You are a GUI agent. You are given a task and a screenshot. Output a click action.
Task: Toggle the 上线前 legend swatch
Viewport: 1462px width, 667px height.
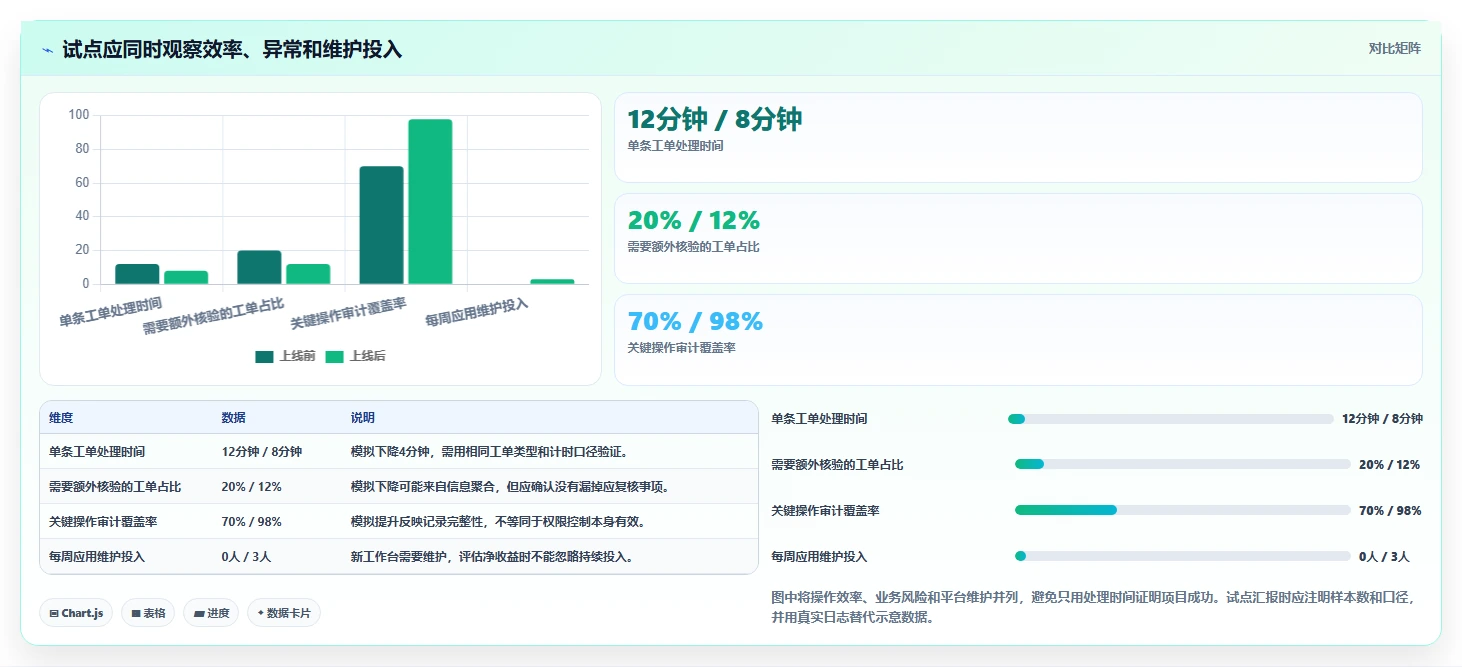[x=264, y=357]
